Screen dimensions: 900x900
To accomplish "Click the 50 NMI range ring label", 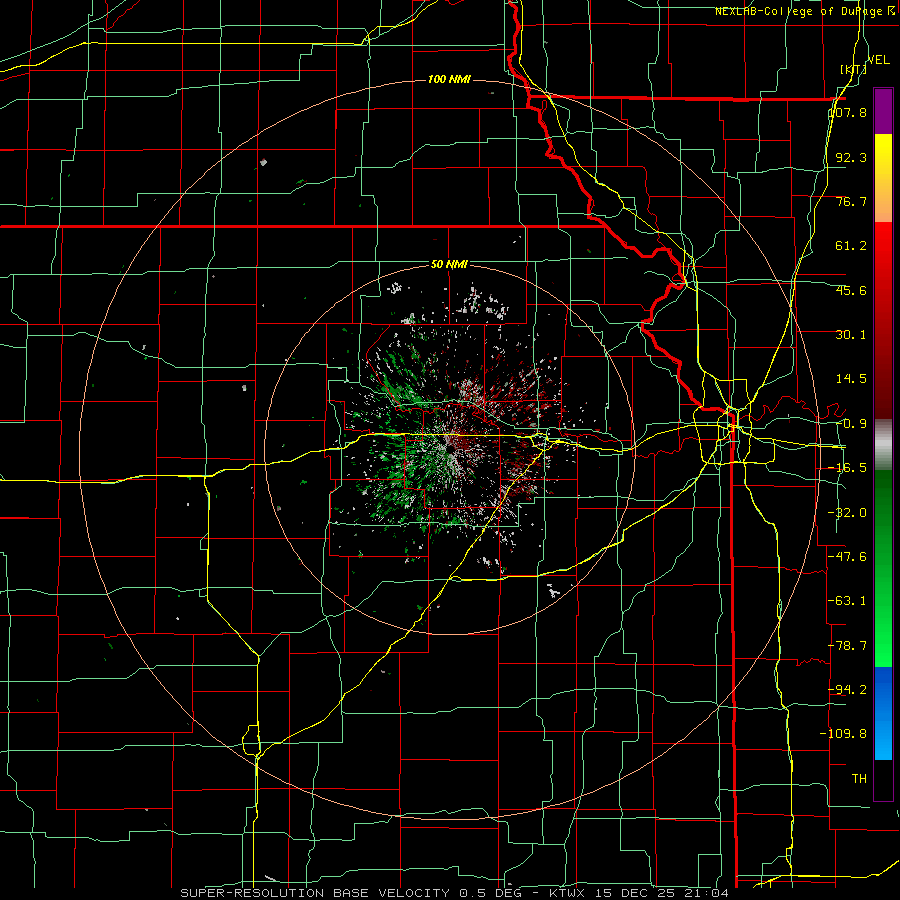I will [449, 265].
